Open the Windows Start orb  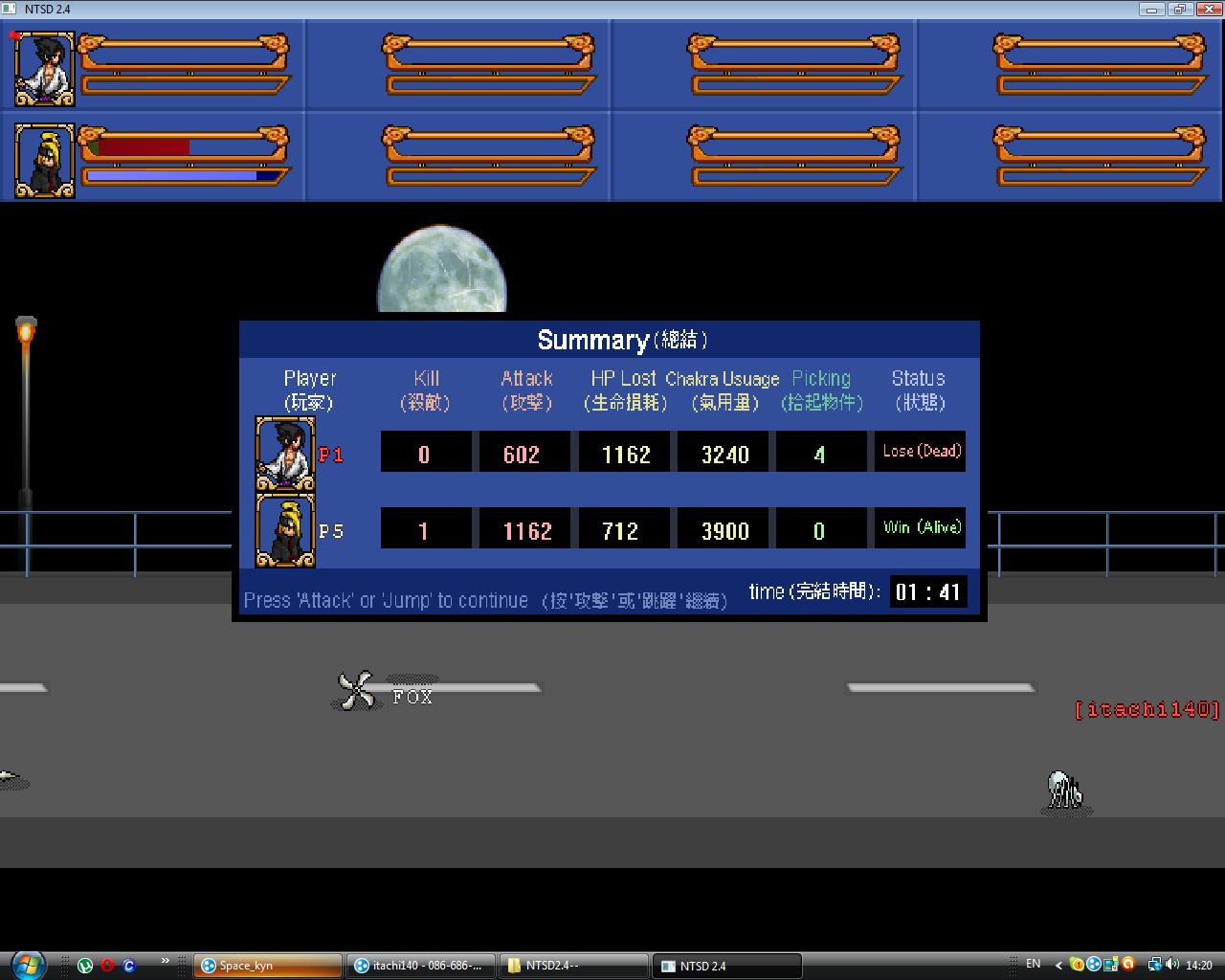click(28, 965)
